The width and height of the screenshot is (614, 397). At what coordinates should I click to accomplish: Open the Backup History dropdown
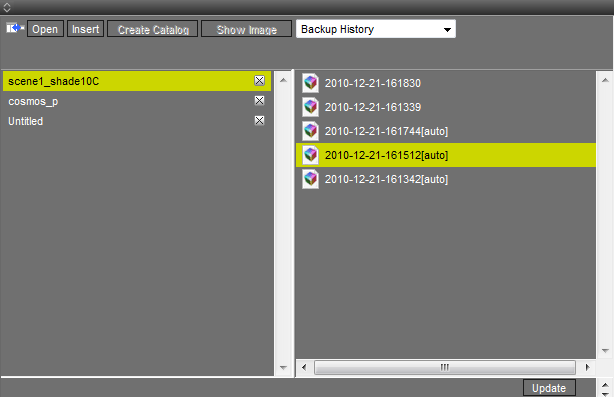pyautogui.click(x=376, y=29)
